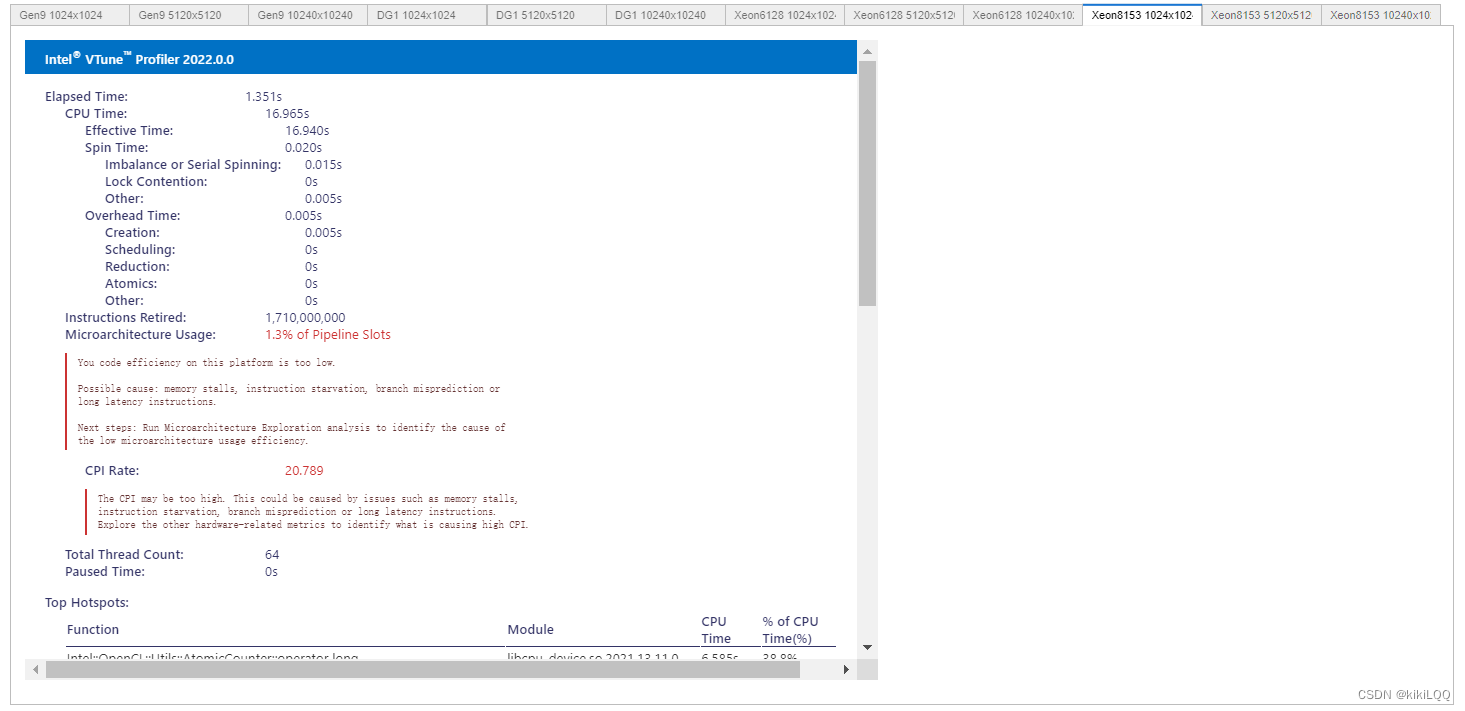Click the Elapsed Time value 1.351s
Screen dimensions: 1465x711
point(264,97)
